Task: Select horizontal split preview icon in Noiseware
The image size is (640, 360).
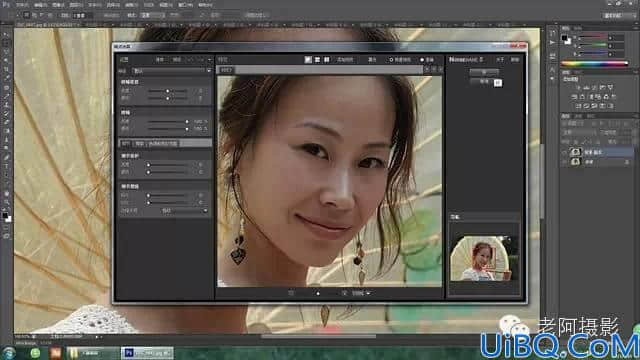Action: [317, 60]
